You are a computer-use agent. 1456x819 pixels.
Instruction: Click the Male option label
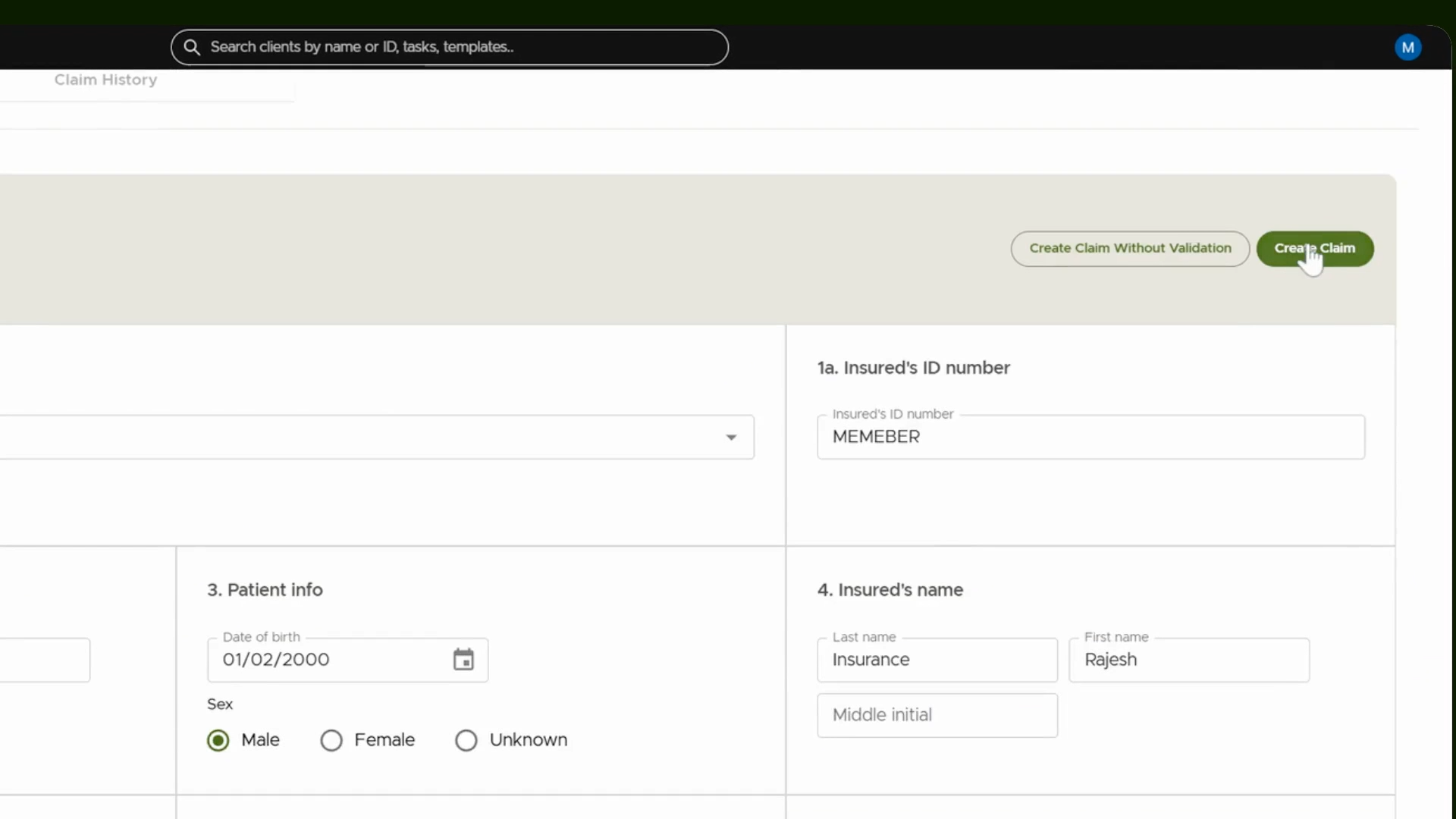pos(260,740)
